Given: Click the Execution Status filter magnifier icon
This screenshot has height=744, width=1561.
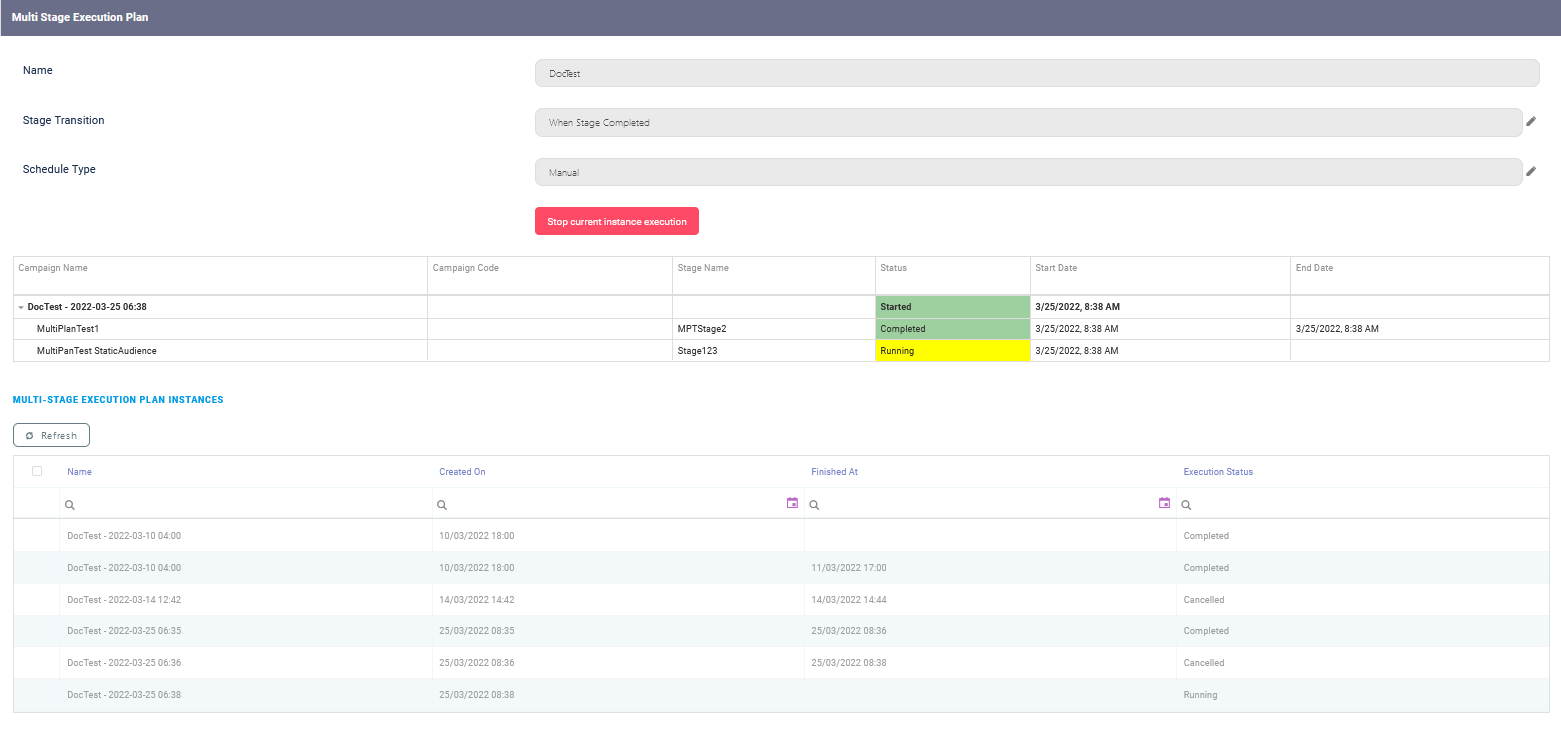Looking at the screenshot, I should pos(1185,505).
